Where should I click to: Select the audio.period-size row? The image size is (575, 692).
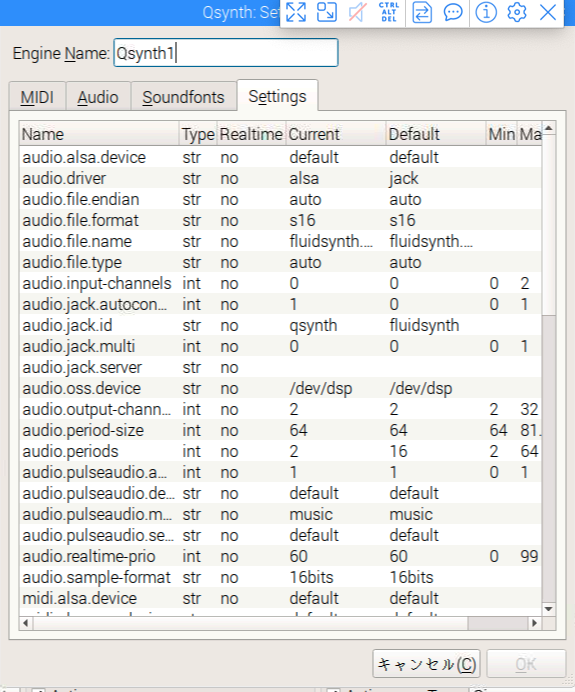280,431
